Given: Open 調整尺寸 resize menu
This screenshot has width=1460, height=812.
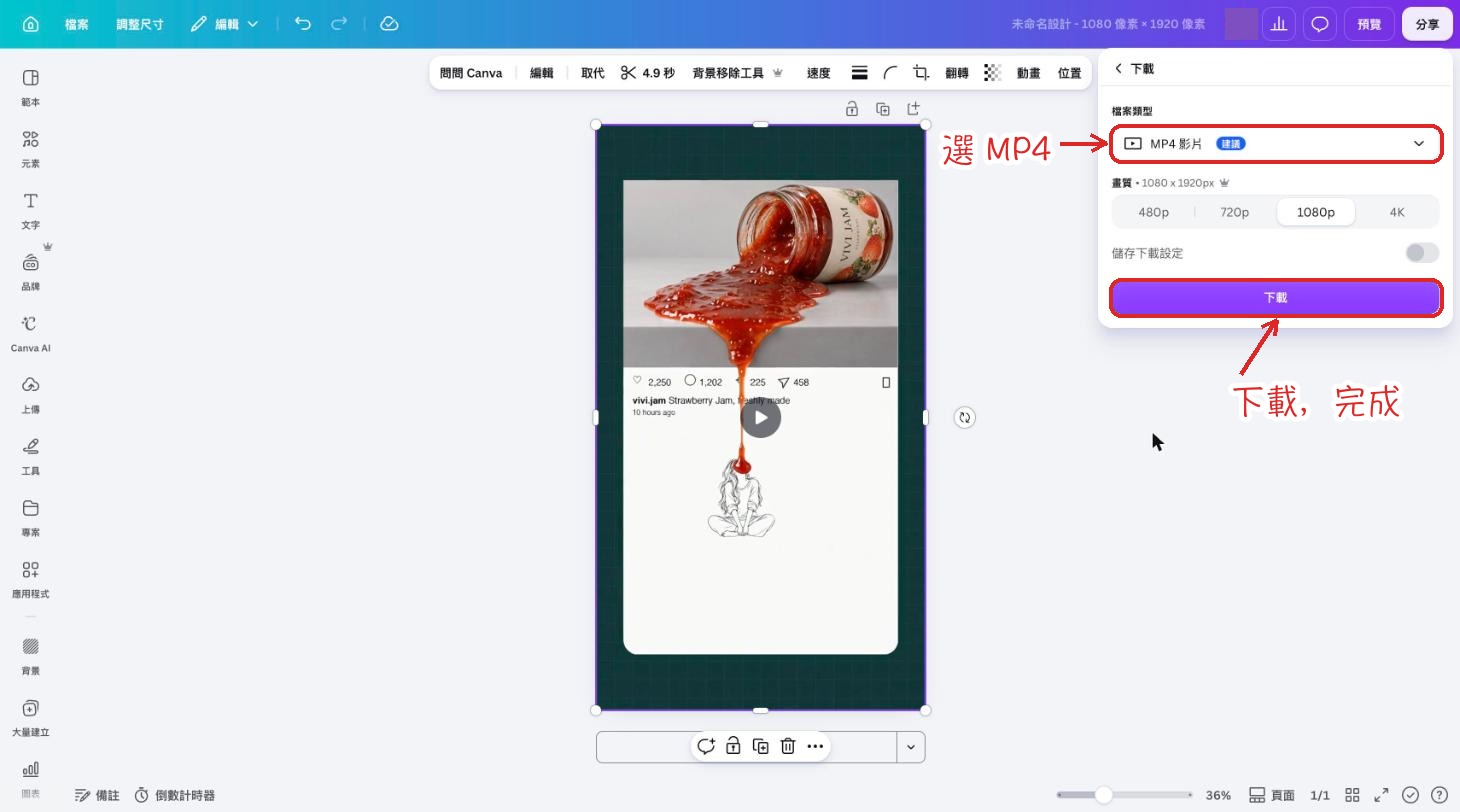Looking at the screenshot, I should 140,24.
